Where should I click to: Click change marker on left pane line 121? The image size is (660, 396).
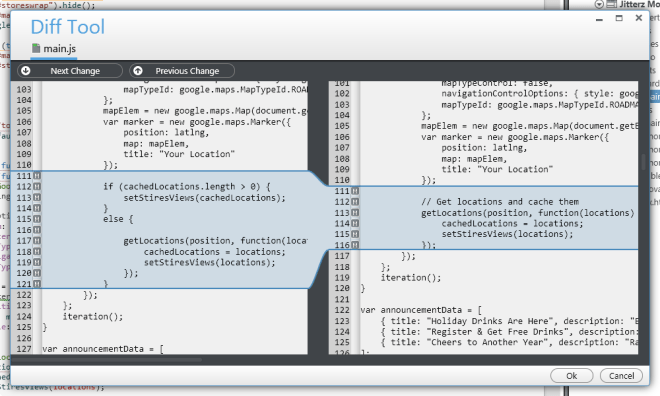click(37, 284)
